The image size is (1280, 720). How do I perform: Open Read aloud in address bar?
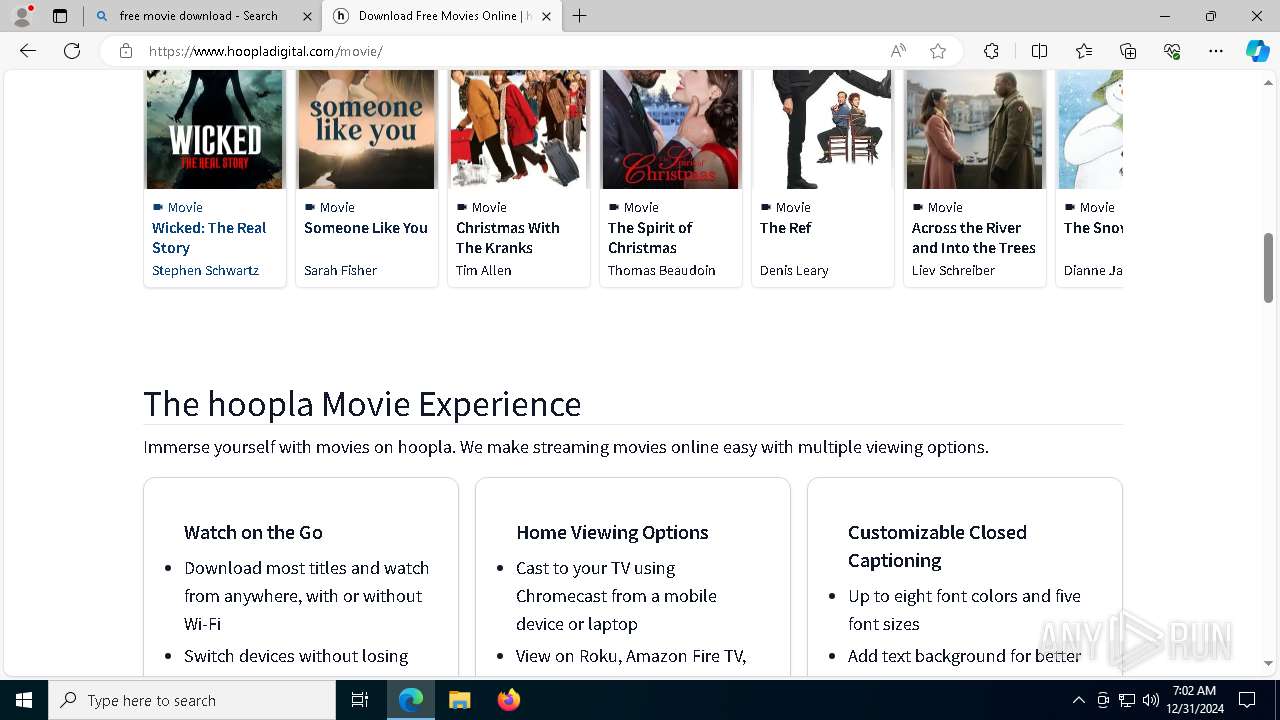pyautogui.click(x=898, y=51)
